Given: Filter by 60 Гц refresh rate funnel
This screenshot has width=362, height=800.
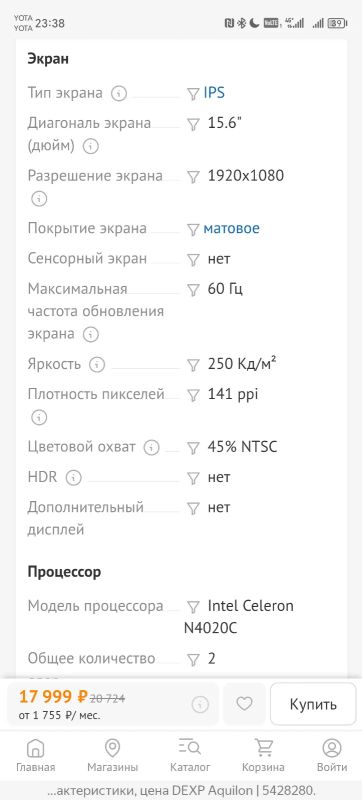Looking at the screenshot, I should point(193,290).
